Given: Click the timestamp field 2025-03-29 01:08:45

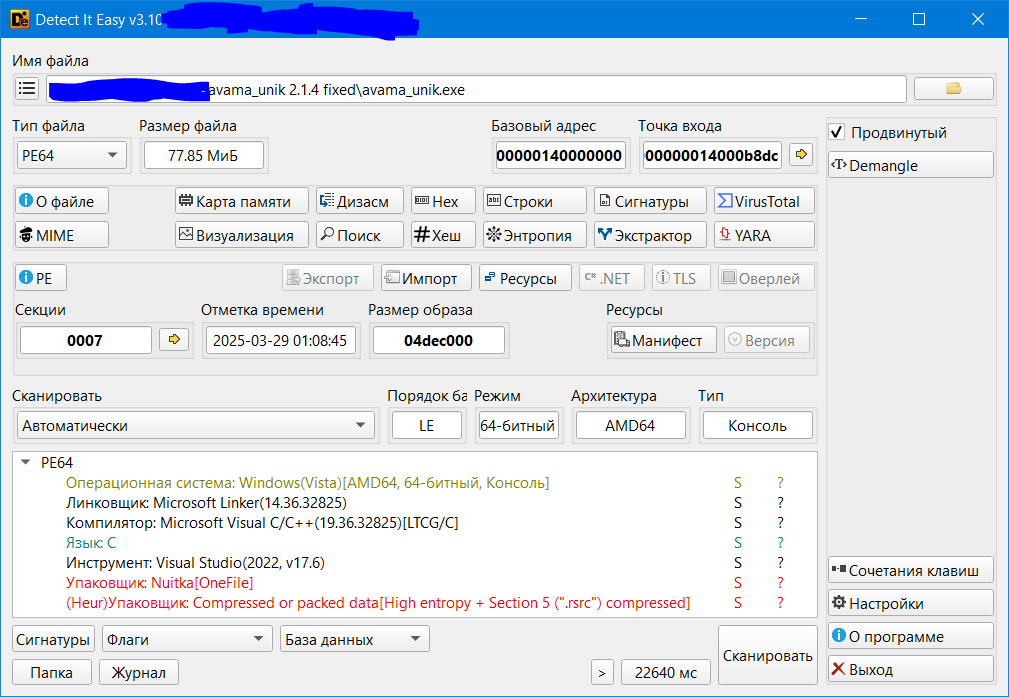Looking at the screenshot, I should tap(280, 340).
